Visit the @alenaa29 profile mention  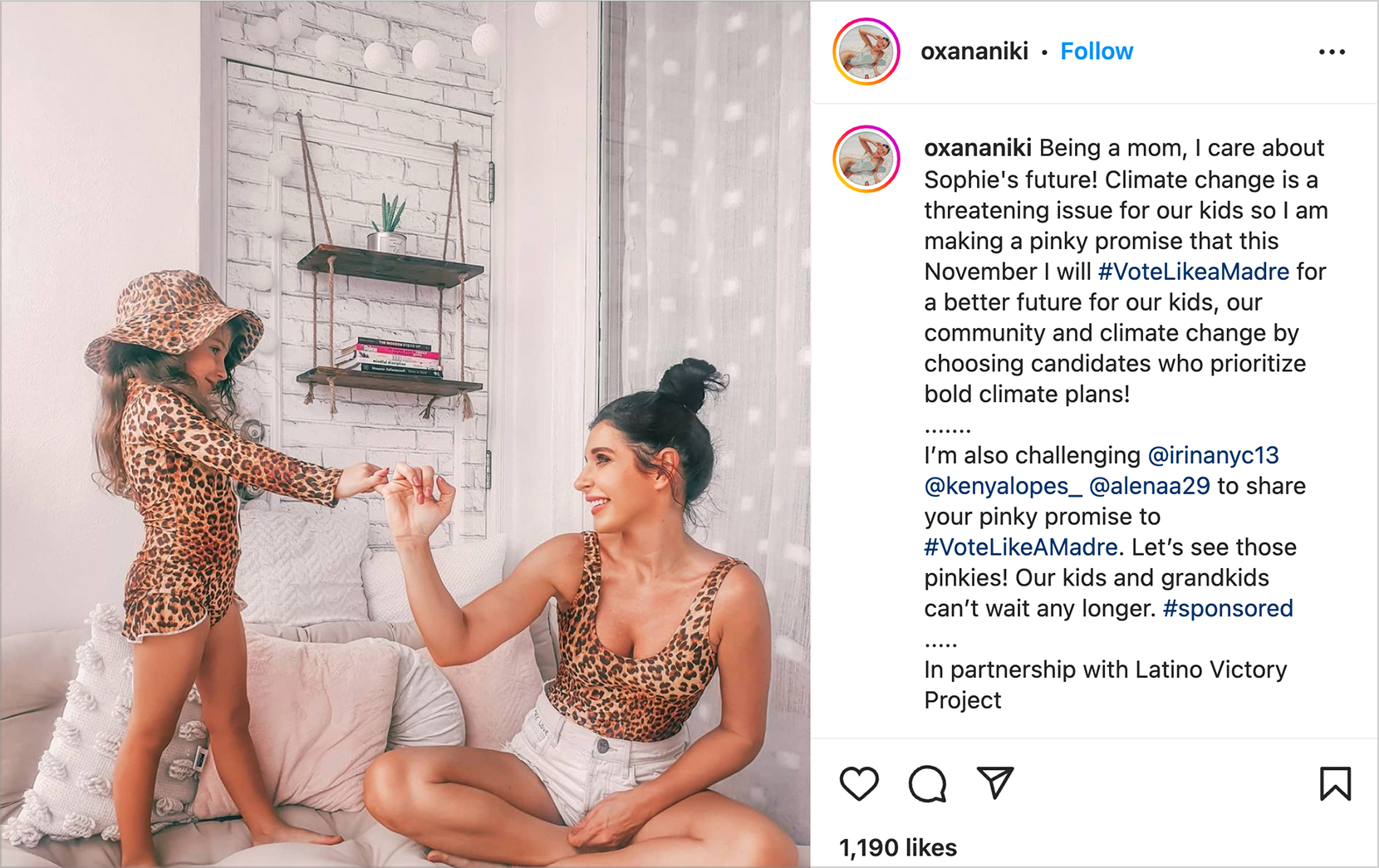click(x=1149, y=486)
